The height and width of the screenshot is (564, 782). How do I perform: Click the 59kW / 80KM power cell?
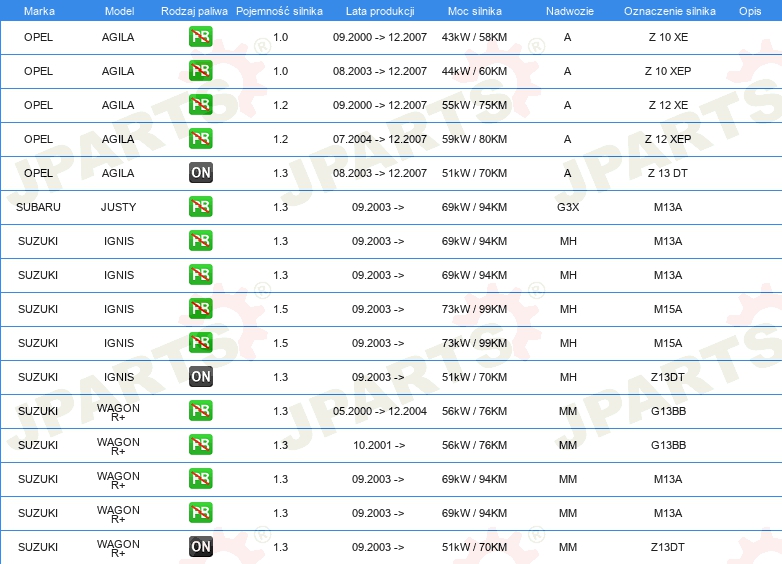coord(474,139)
